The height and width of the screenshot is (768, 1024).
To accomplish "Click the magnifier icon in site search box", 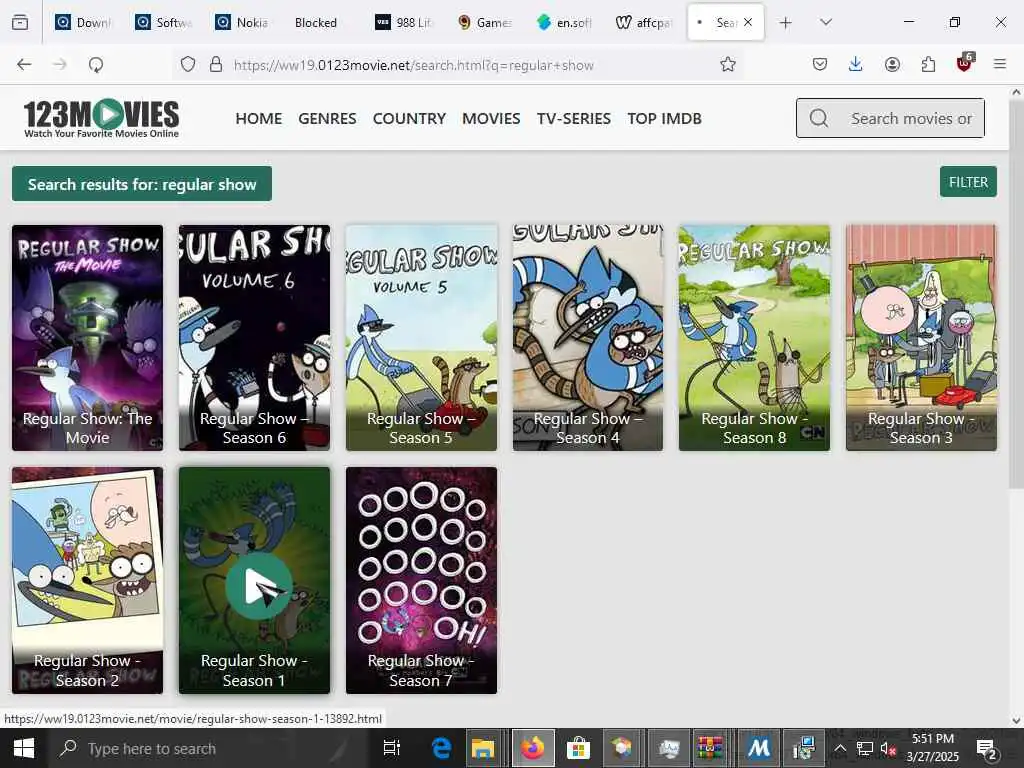I will click(819, 118).
